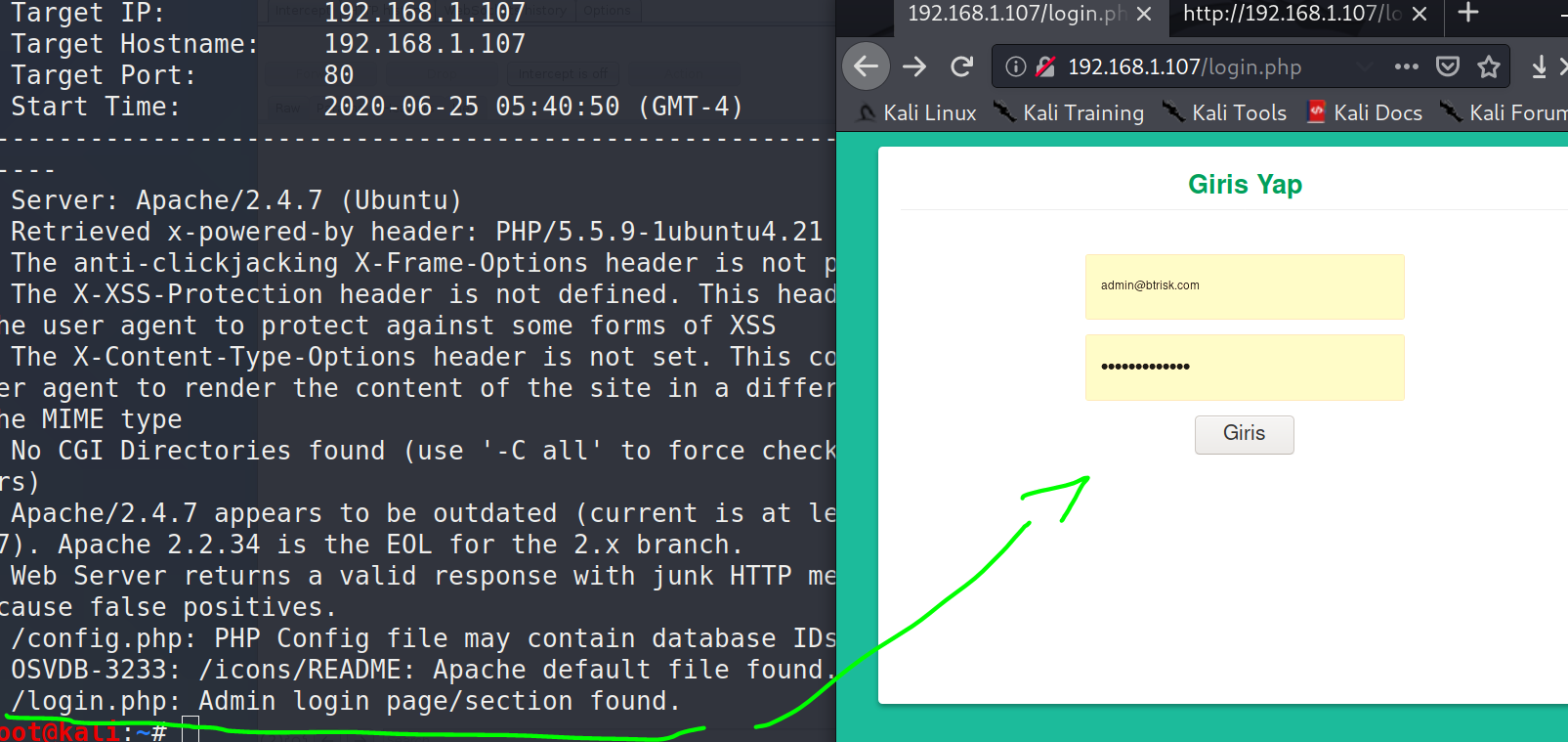This screenshot has width=1568, height=742.
Task: Open the Kali Tools bookmark
Action: (1225, 112)
